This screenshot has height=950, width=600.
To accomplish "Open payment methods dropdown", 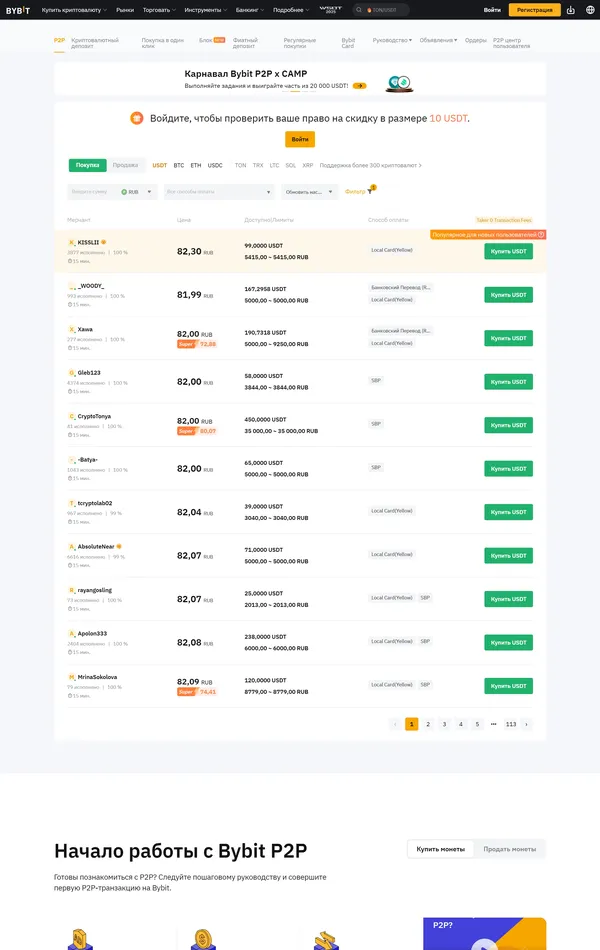I will pyautogui.click(x=219, y=192).
